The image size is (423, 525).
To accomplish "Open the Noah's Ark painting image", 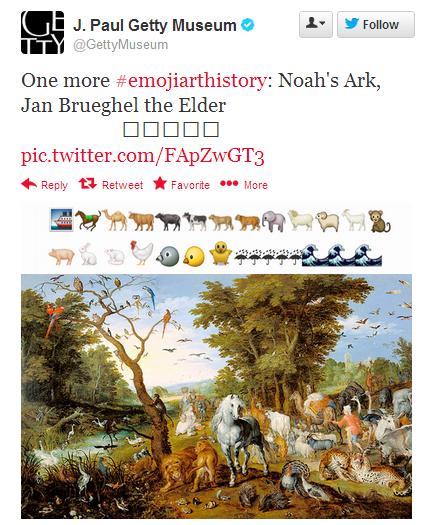I will (x=216, y=396).
